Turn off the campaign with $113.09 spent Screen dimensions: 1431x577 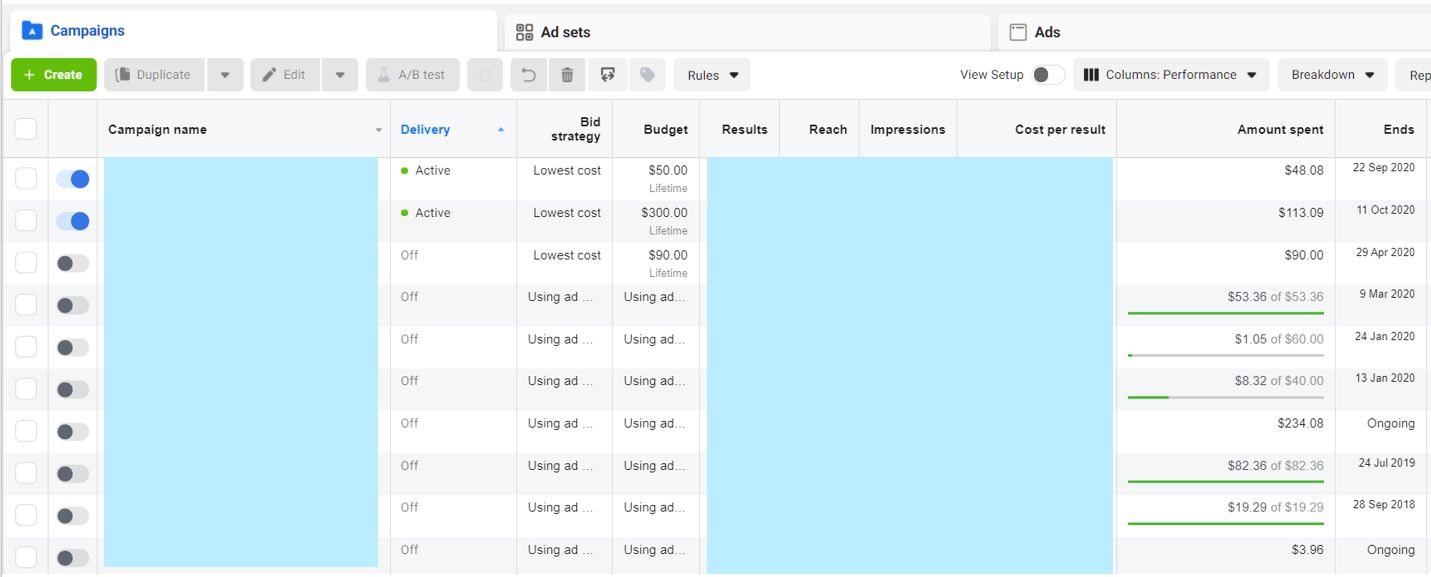pos(73,221)
